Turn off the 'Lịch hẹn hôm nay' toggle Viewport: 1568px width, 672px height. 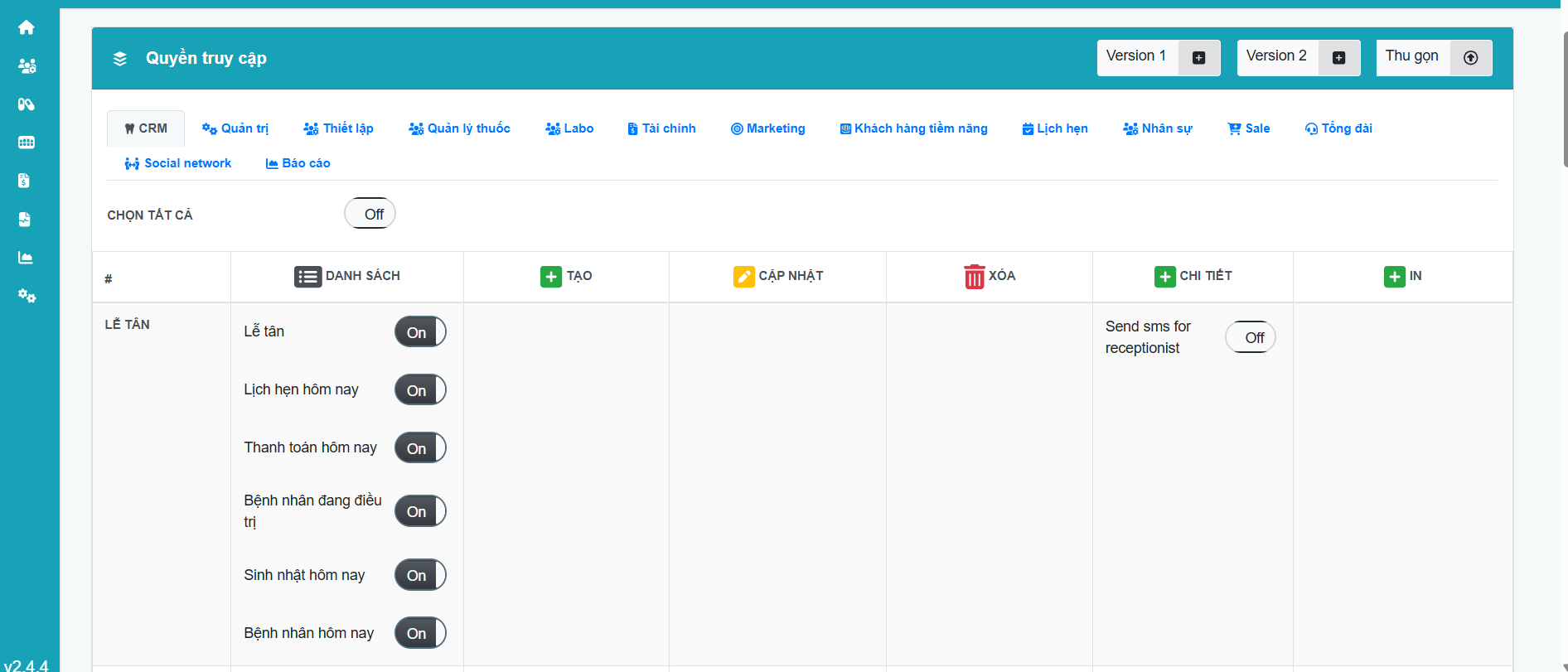[x=420, y=390]
